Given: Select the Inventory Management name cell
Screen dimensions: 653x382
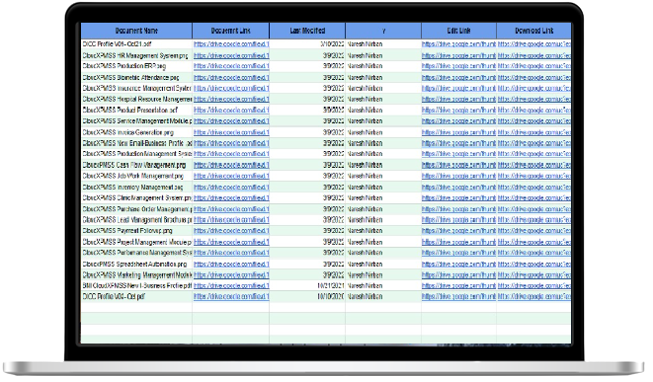Looking at the screenshot, I should point(137,187).
